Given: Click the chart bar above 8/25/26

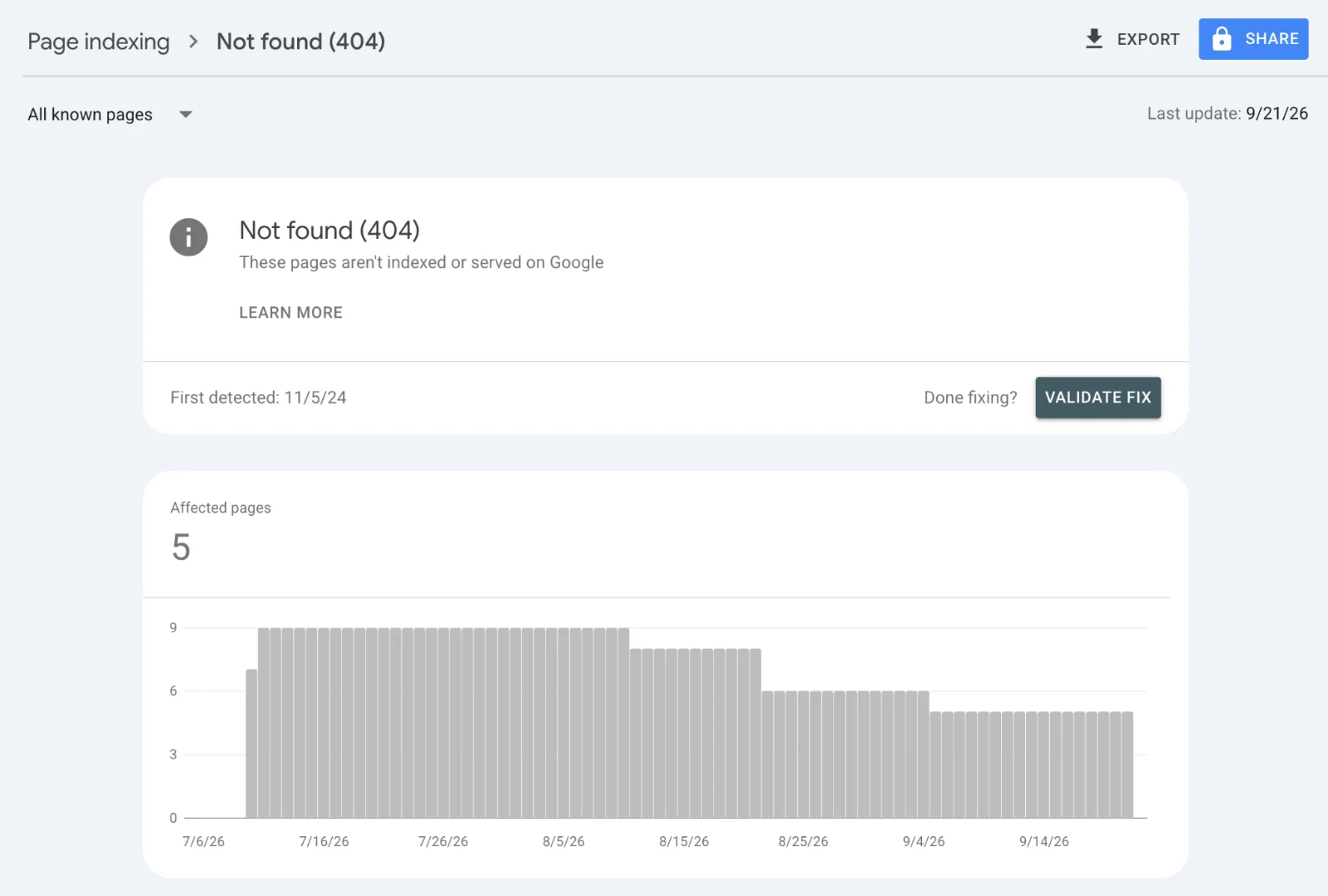Looking at the screenshot, I should pos(803,754).
